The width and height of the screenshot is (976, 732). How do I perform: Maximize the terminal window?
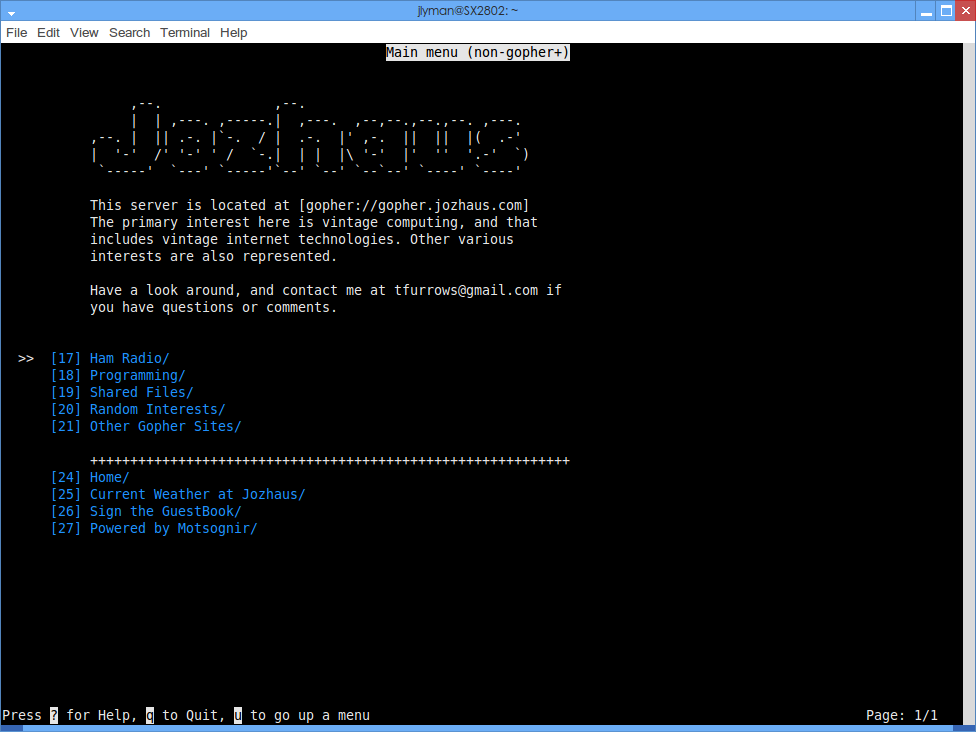coord(945,11)
